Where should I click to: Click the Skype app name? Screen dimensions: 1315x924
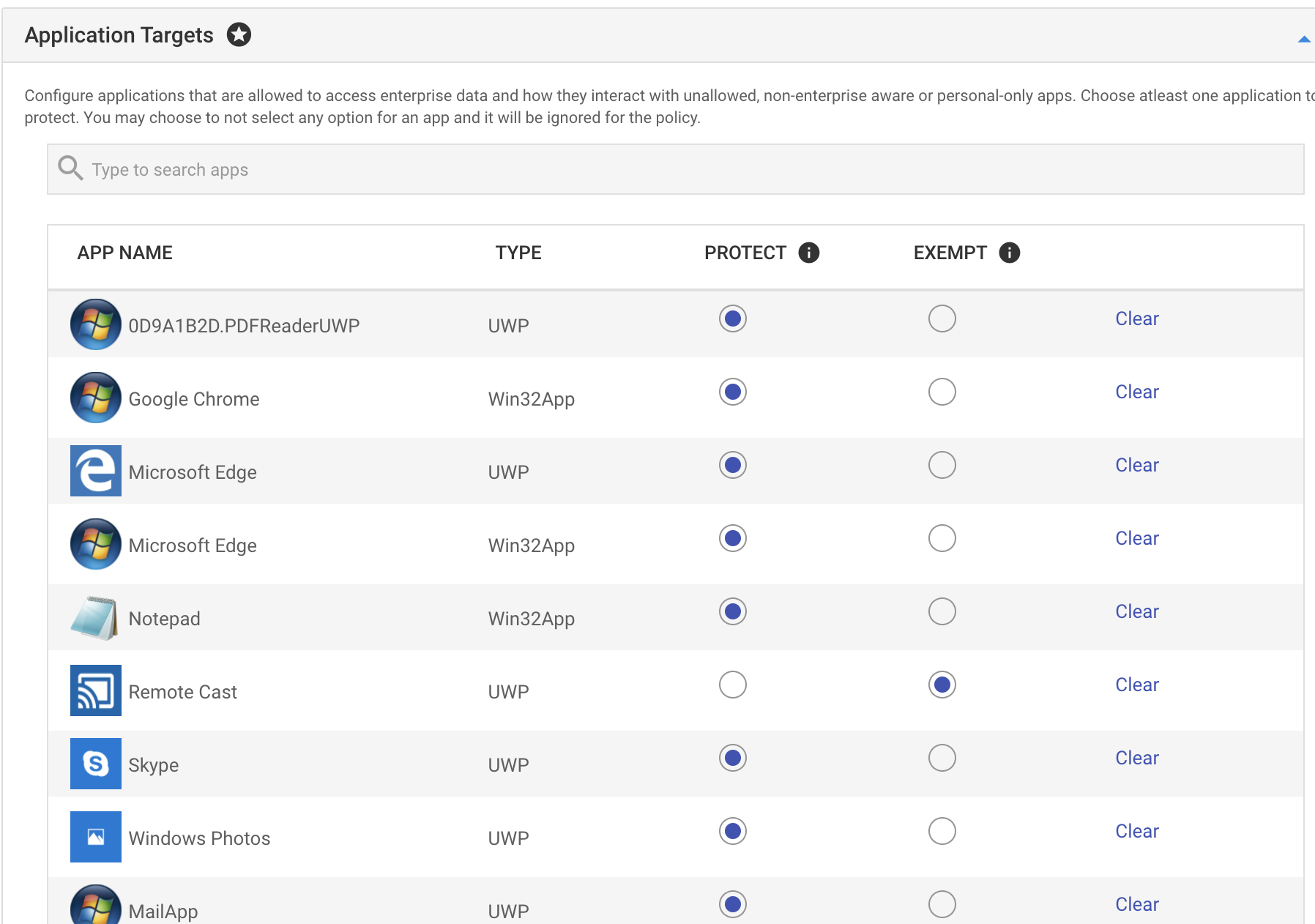click(154, 765)
